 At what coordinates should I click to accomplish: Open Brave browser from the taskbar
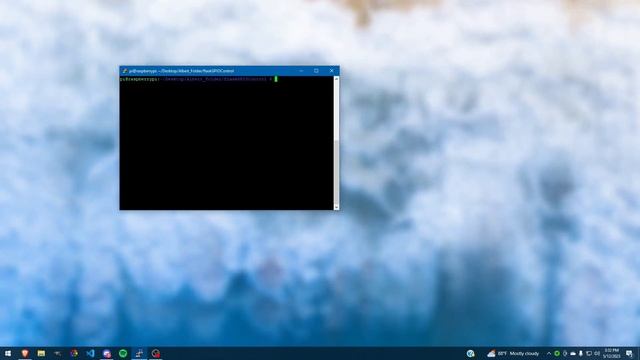tap(25, 353)
